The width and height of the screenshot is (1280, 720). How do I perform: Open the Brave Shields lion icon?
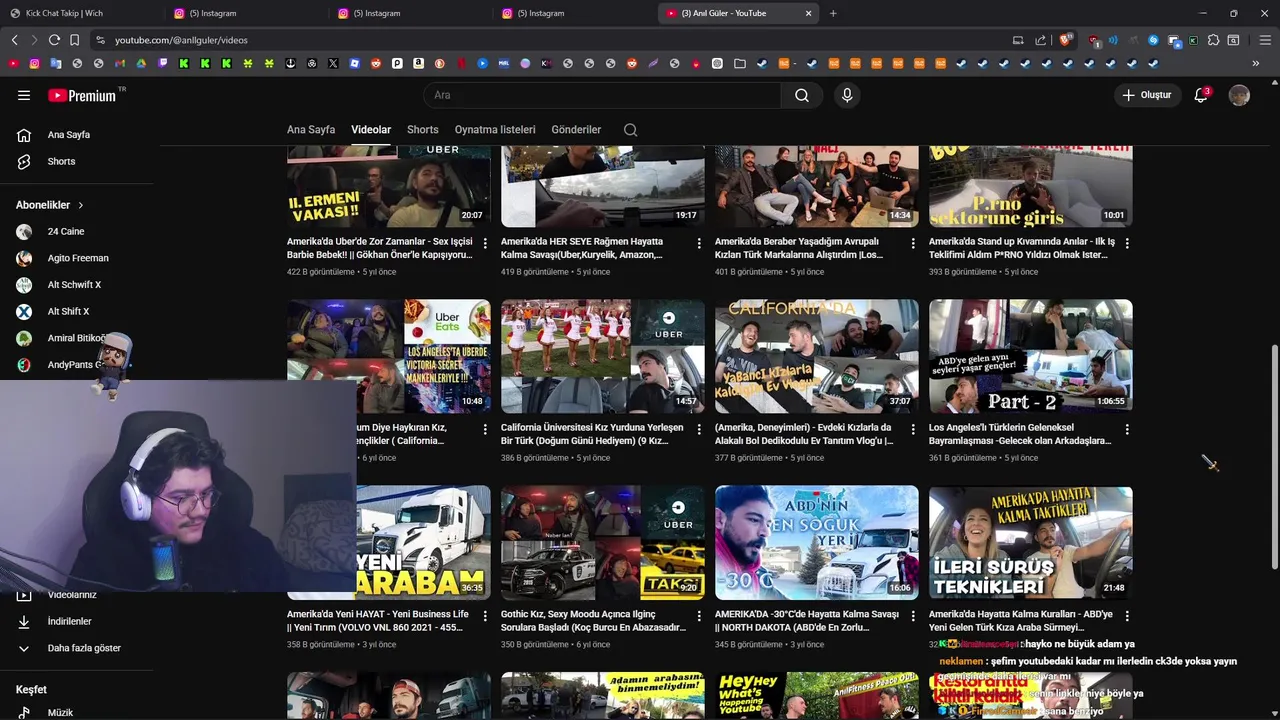pos(1065,40)
